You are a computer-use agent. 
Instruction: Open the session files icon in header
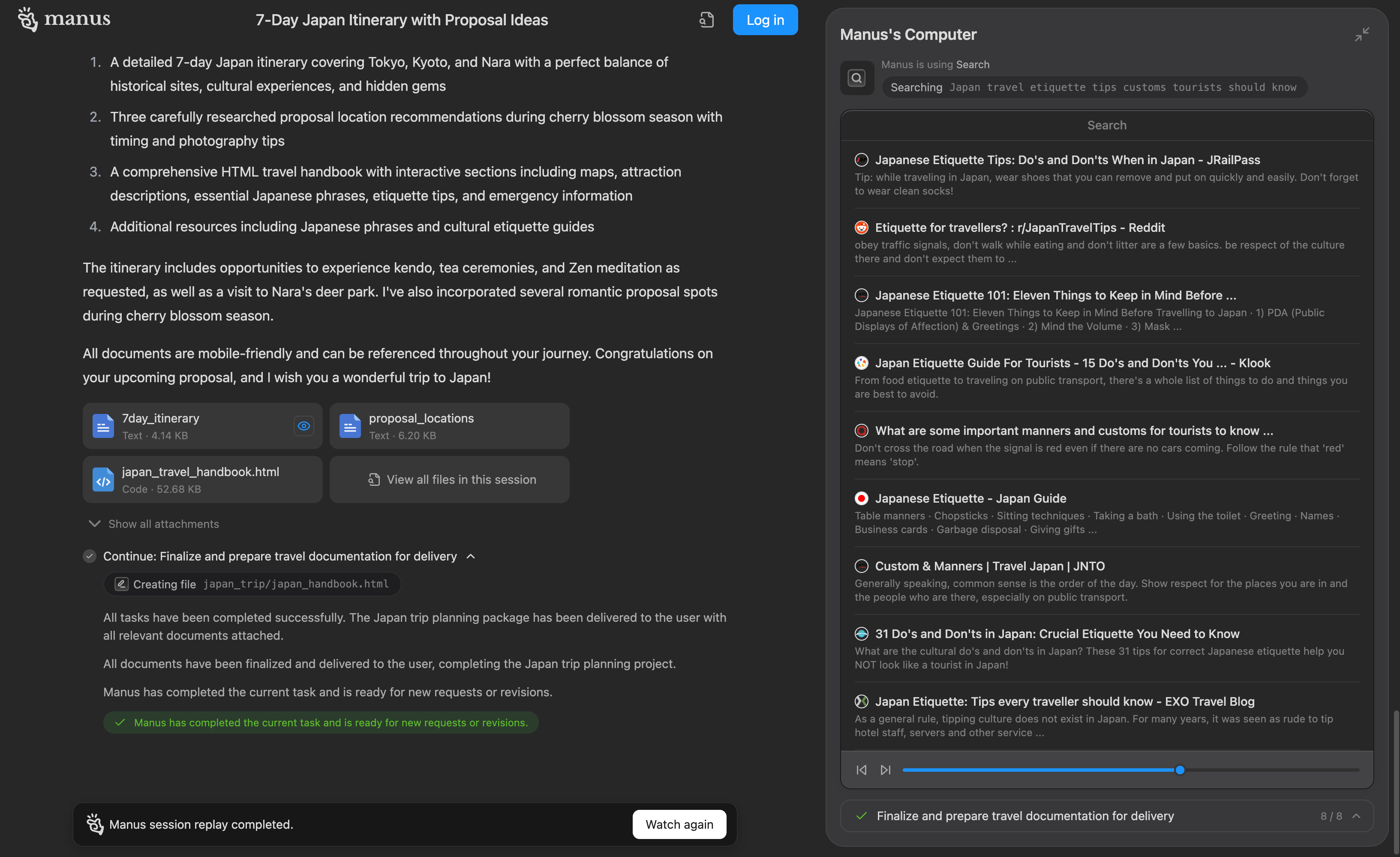pyautogui.click(x=706, y=20)
